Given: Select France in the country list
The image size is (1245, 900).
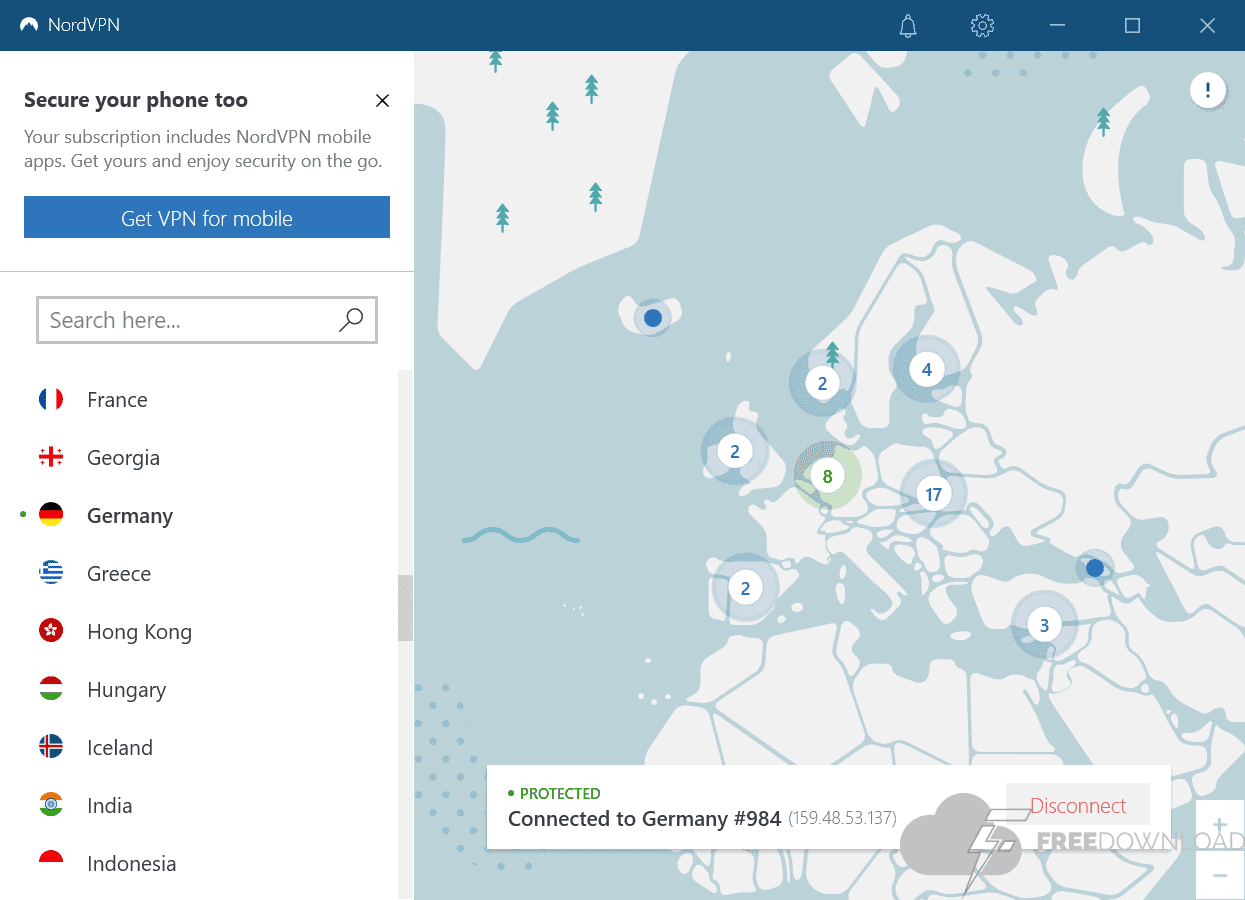Looking at the screenshot, I should tap(117, 400).
